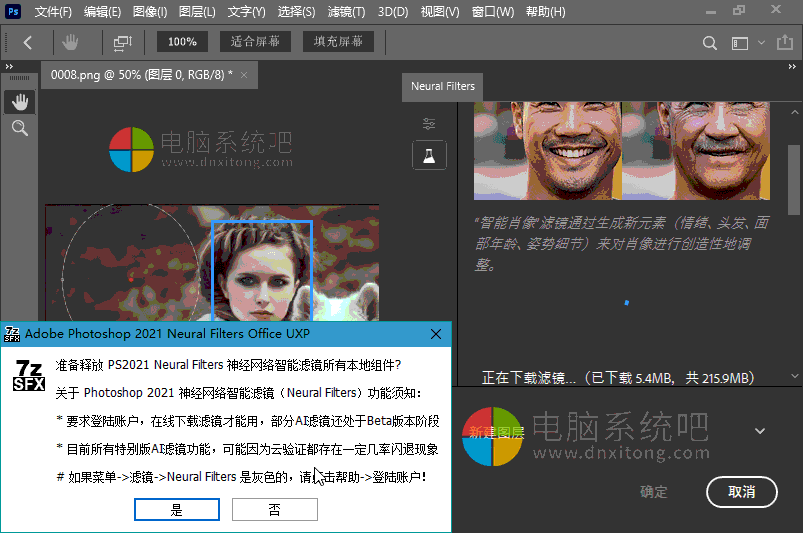Click the back arrow in options bar
The width and height of the screenshot is (803, 533).
coord(28,42)
